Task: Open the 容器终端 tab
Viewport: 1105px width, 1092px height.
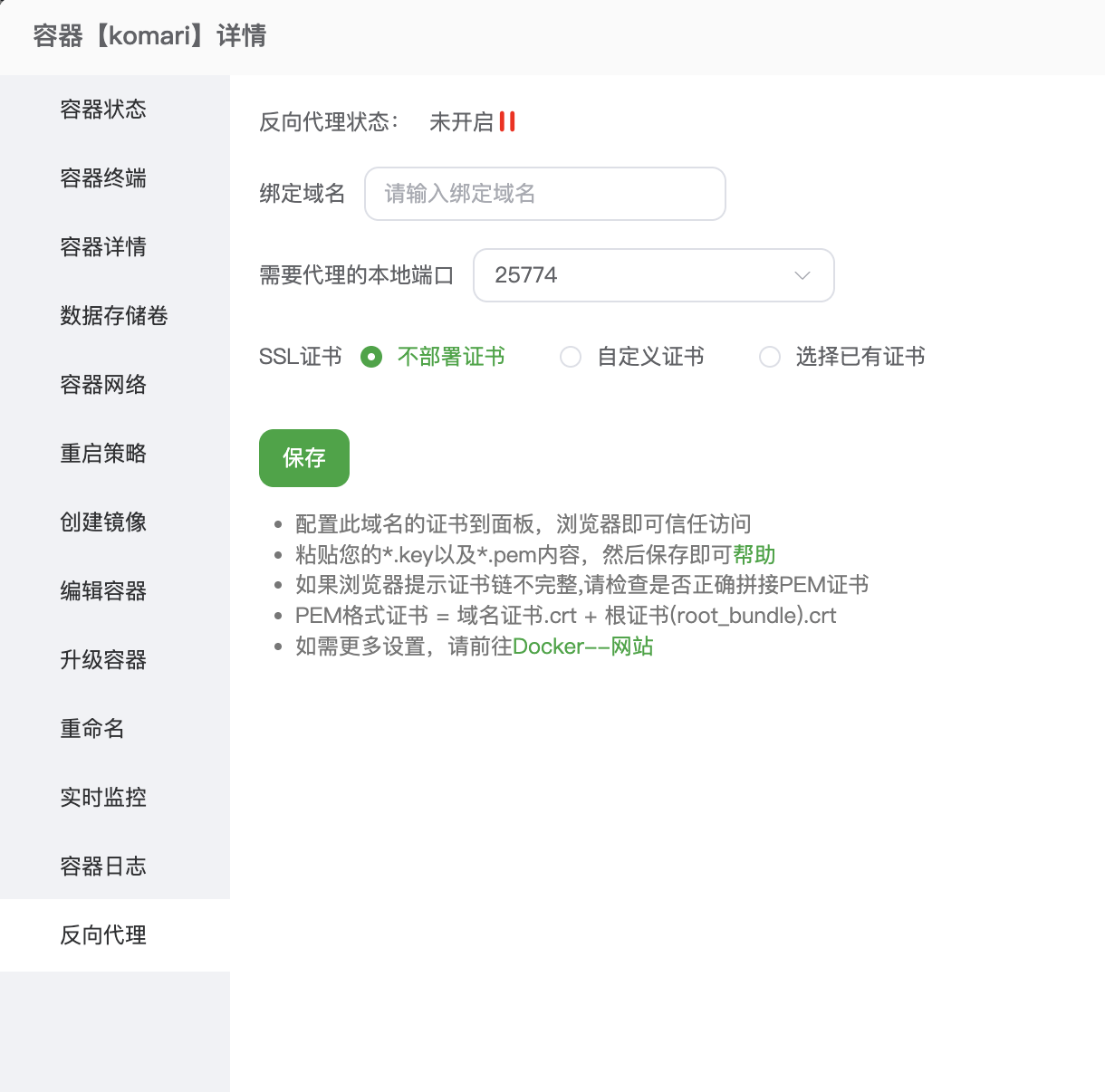Action: [103, 178]
